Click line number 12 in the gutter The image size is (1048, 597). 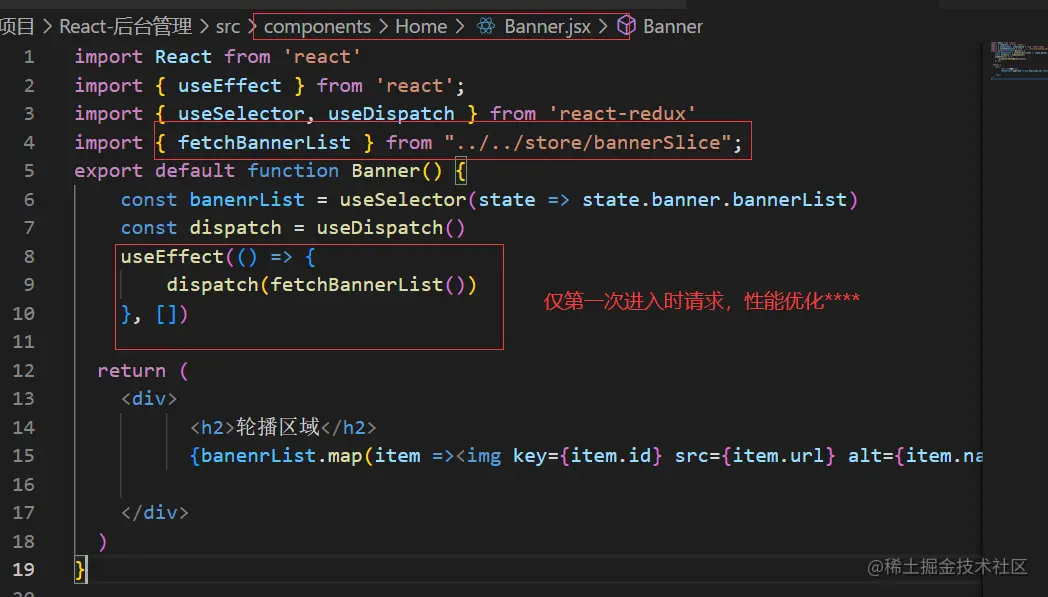point(23,370)
